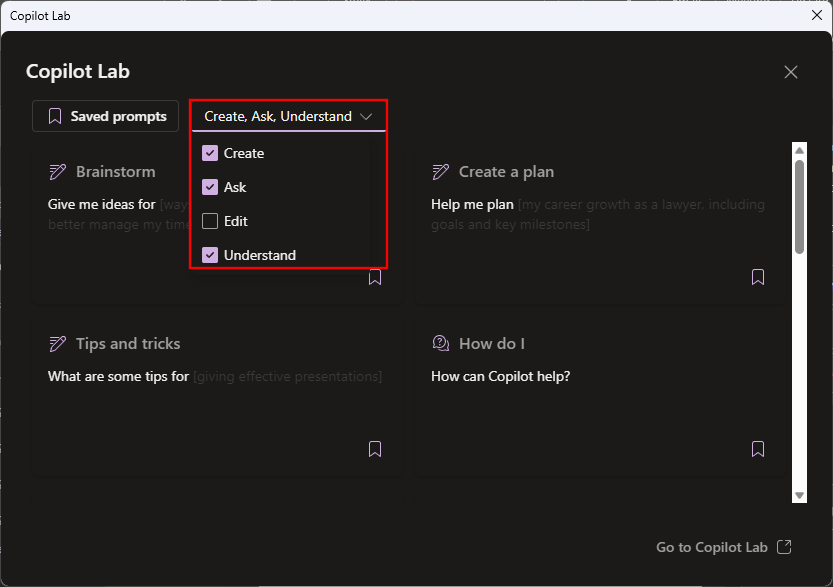The width and height of the screenshot is (833, 587).
Task: Select the How do I prompt title
Action: (492, 344)
